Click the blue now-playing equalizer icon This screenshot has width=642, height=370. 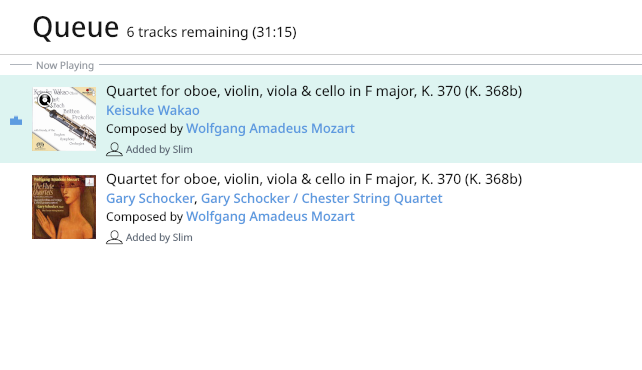point(16,120)
